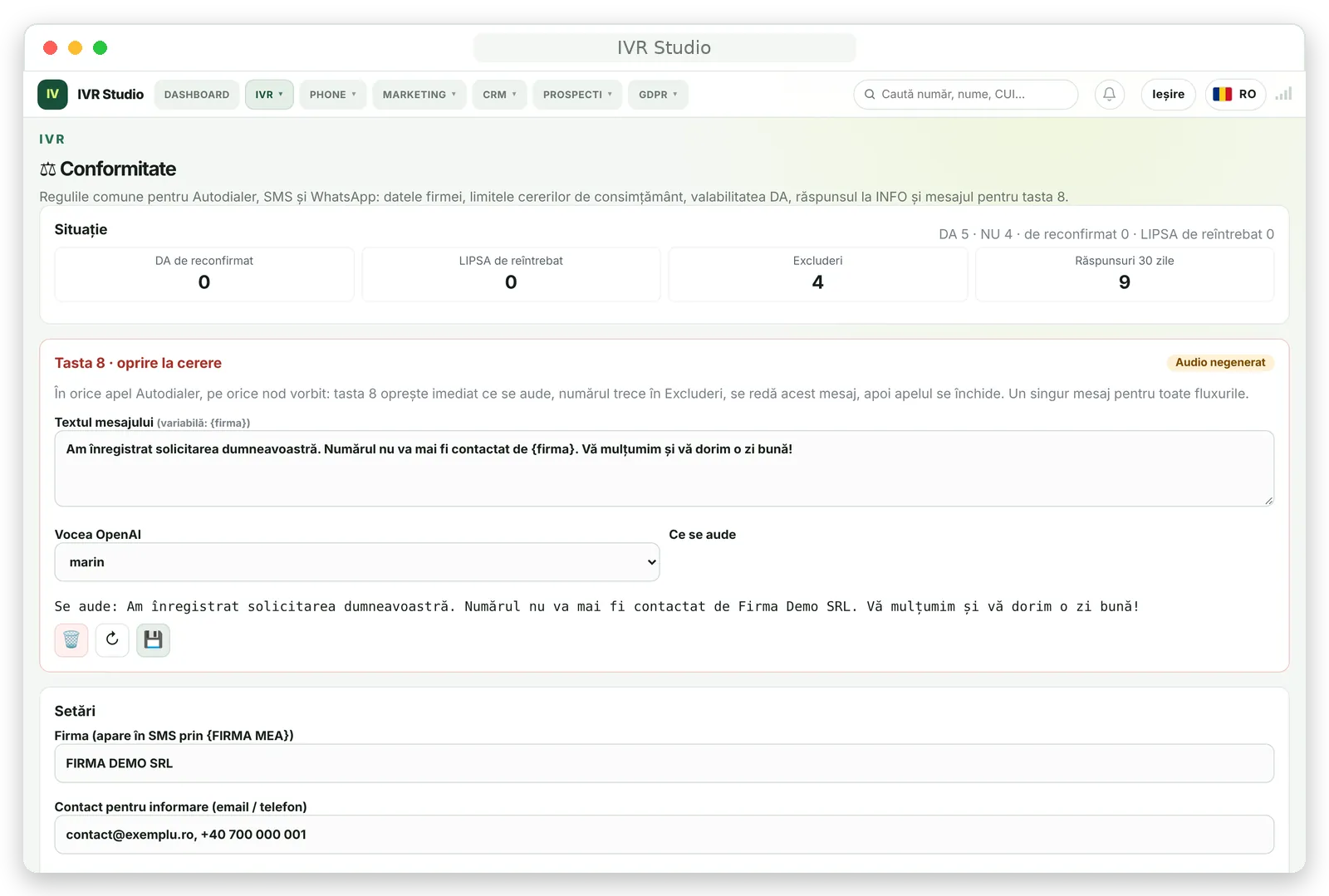Viewport: 1329px width, 896px height.
Task: Open the Răspunsuri 30 zile card
Action: [x=1125, y=274]
